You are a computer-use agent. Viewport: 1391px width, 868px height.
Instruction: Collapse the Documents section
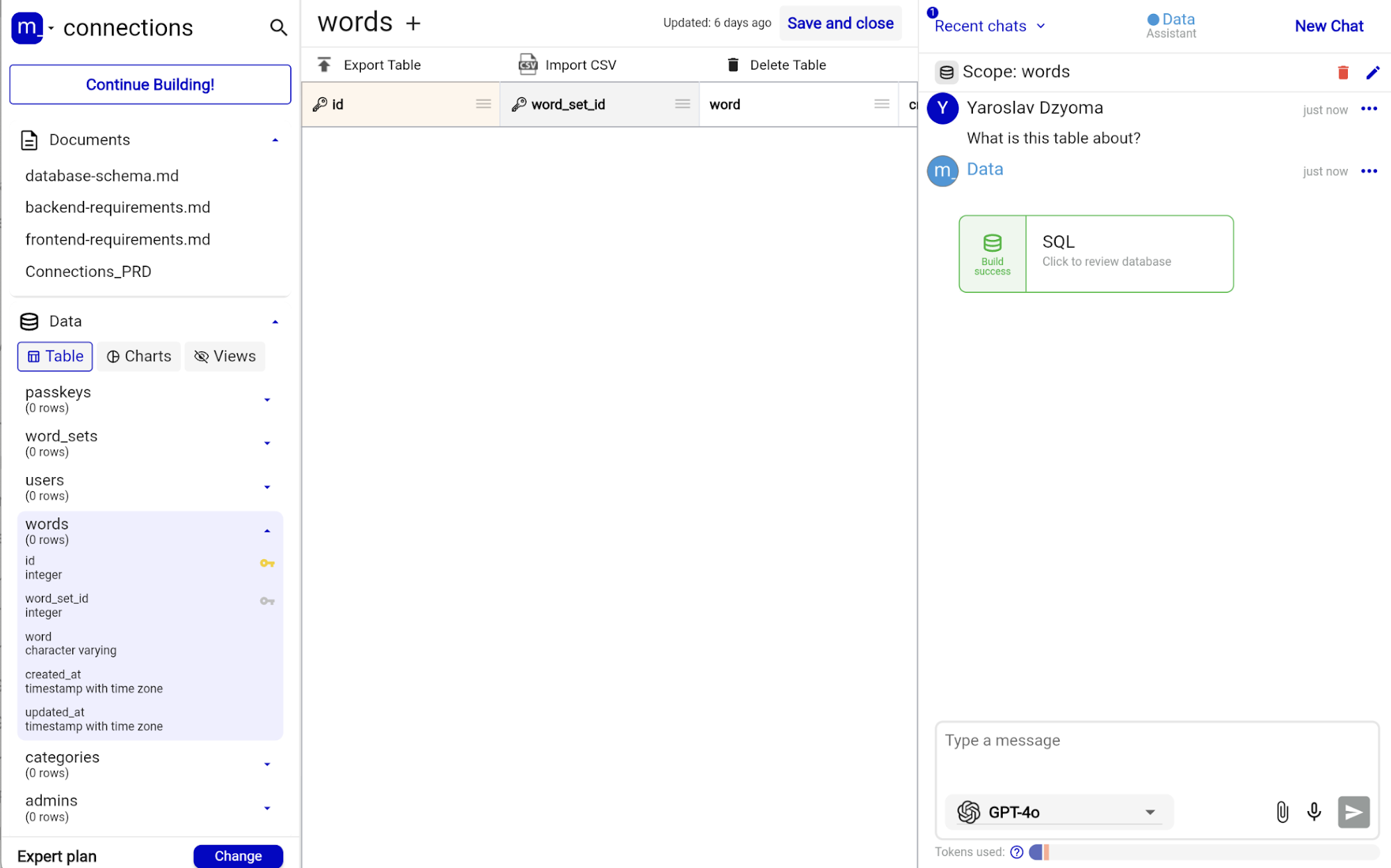275,140
